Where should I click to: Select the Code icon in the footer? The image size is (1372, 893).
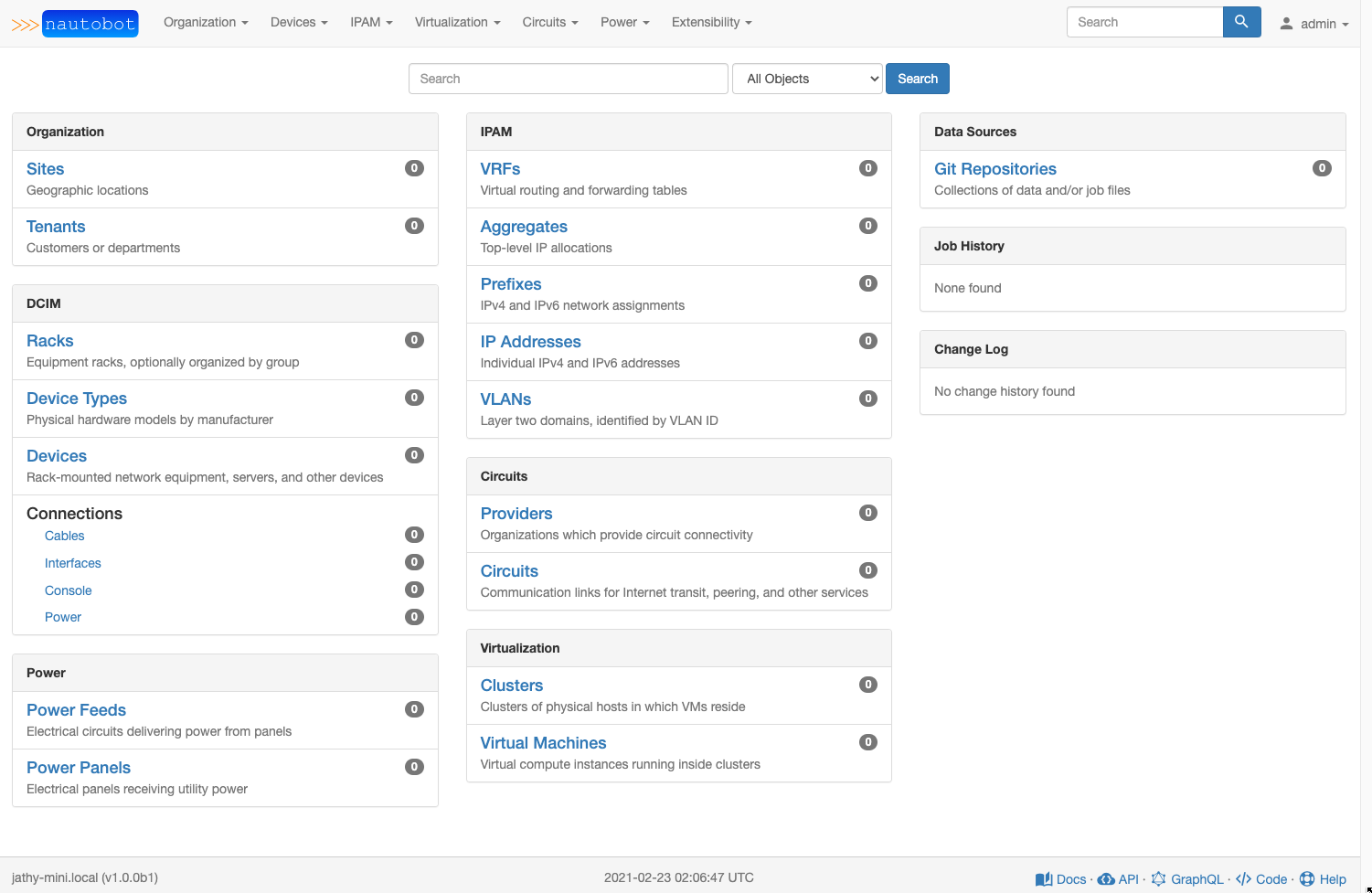[x=1243, y=878]
